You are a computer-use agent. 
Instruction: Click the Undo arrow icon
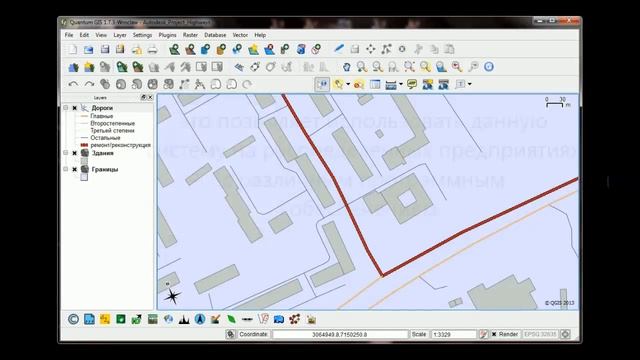click(x=73, y=84)
